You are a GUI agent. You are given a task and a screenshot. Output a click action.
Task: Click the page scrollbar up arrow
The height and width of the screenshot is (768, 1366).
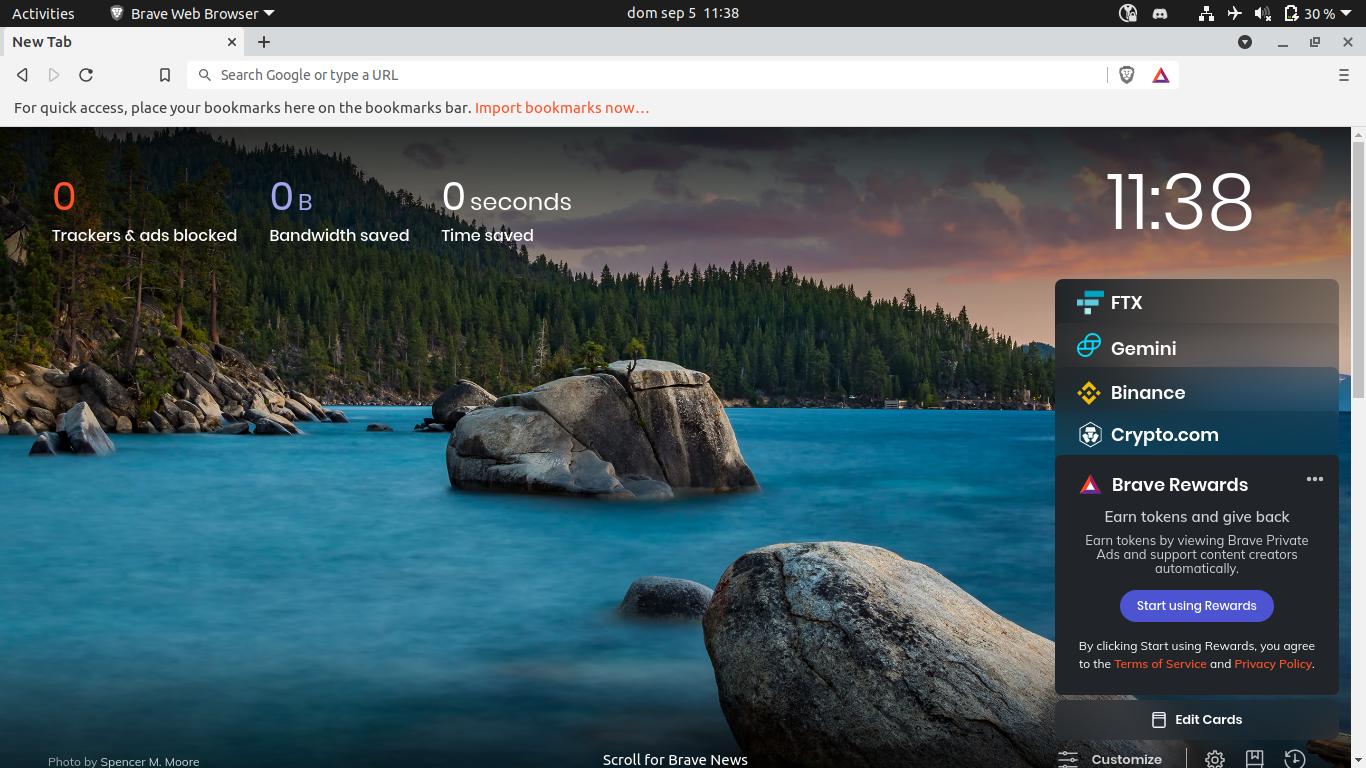pyautogui.click(x=1358, y=134)
